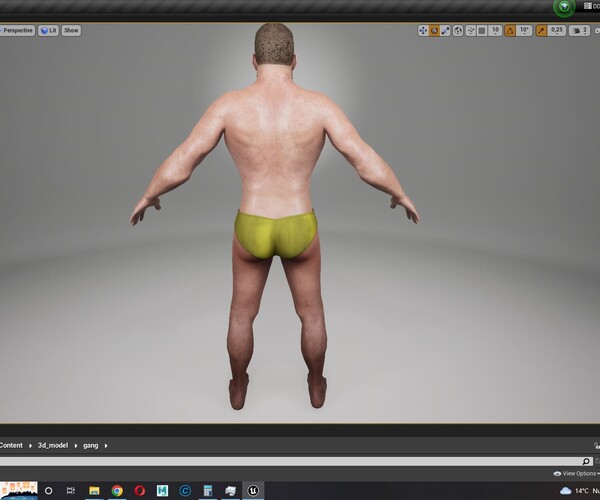This screenshot has height=500, width=600.
Task: Open Task View on taskbar
Action: [x=71, y=490]
